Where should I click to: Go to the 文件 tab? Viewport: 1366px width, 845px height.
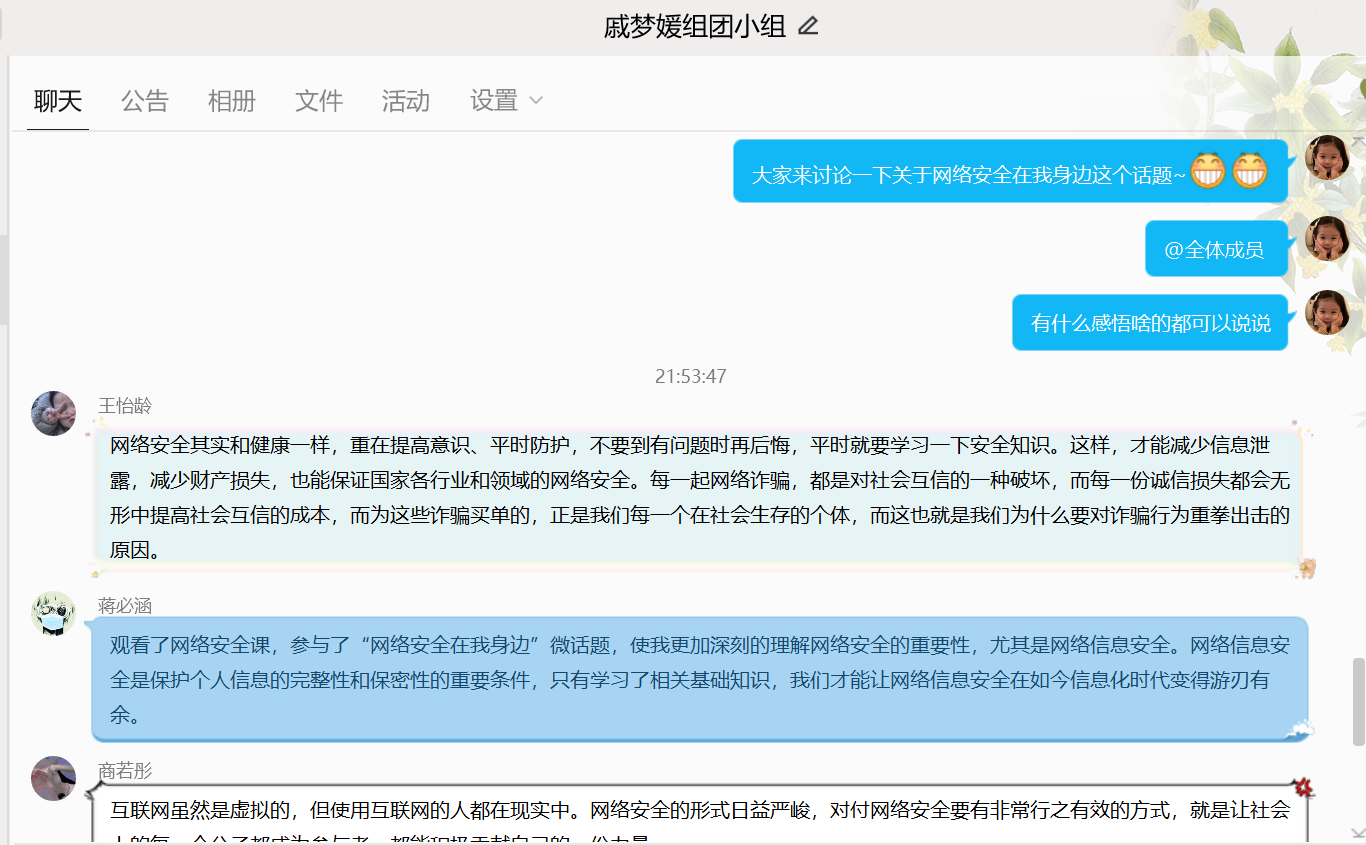[x=319, y=100]
